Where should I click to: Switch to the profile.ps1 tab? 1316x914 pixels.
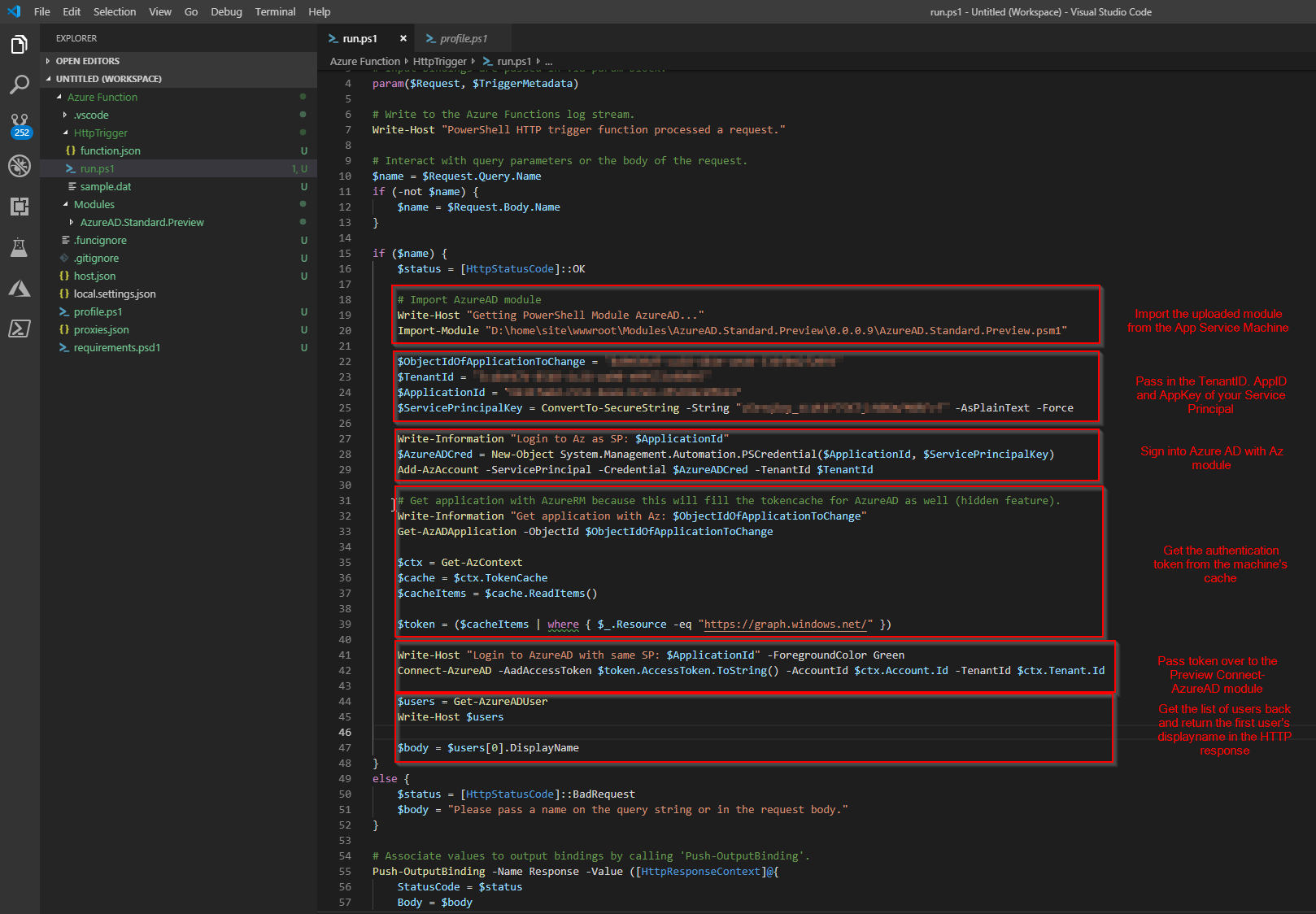coord(464,38)
